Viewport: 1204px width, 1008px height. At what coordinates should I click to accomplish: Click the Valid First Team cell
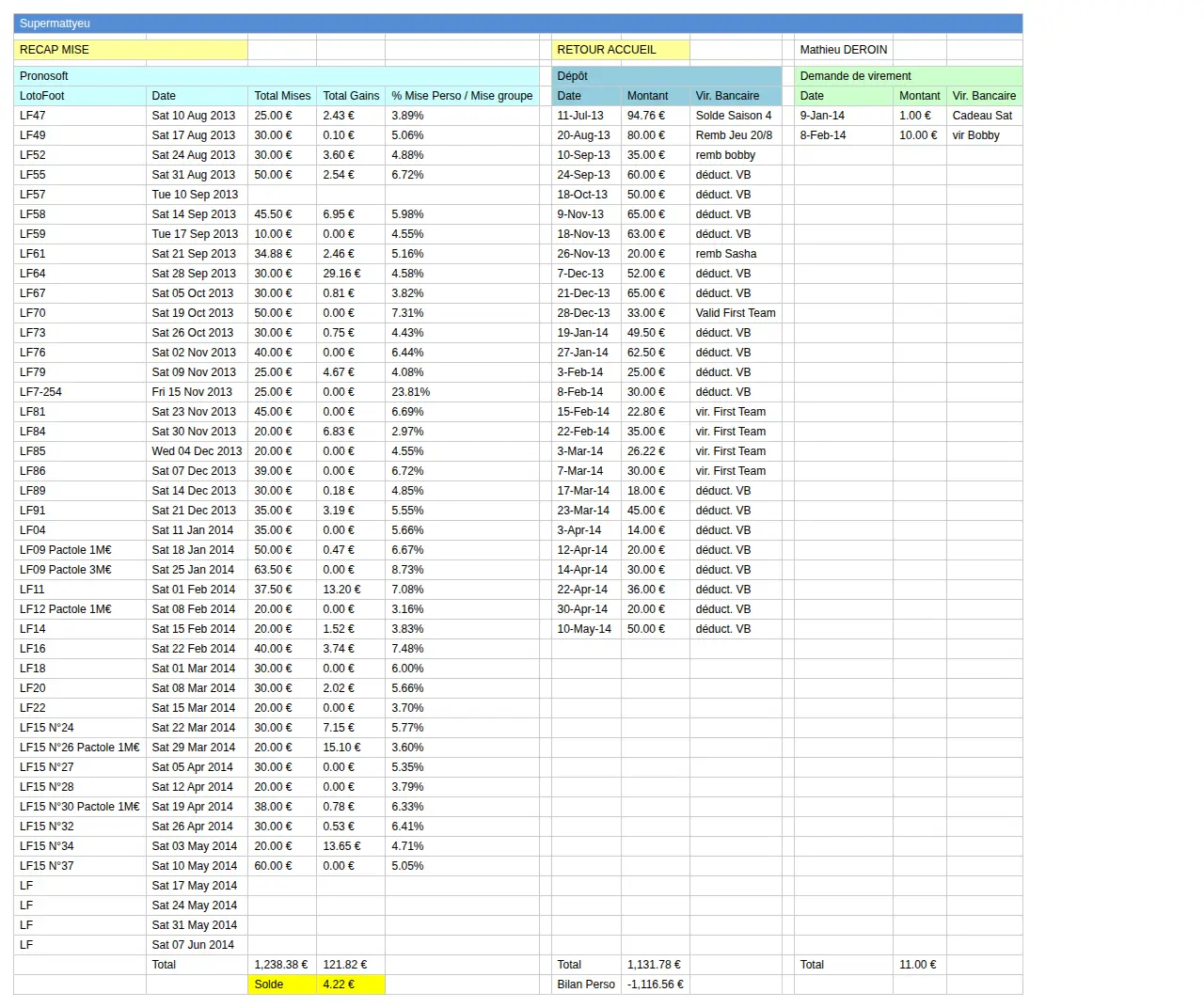tap(736, 313)
